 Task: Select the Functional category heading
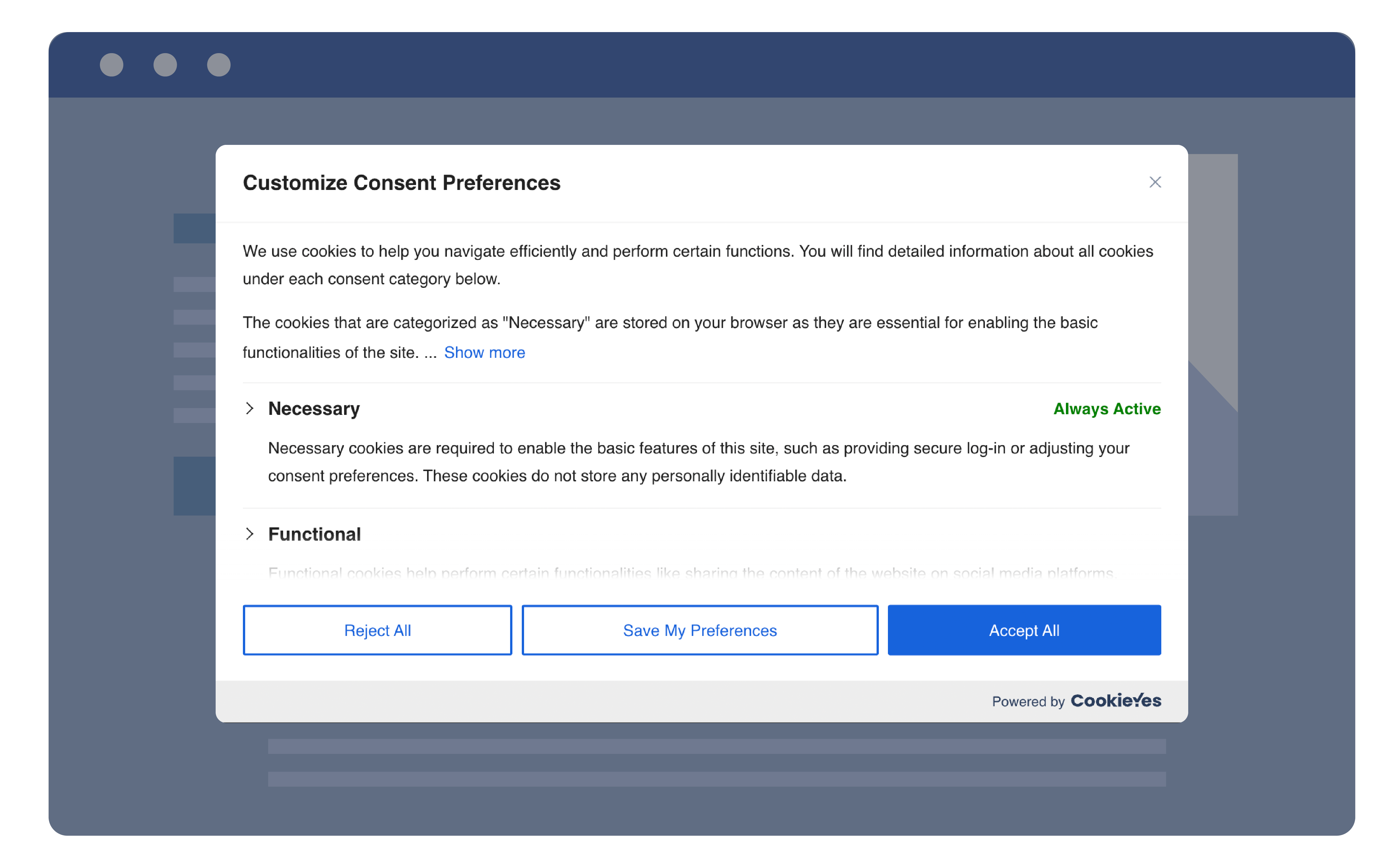tap(314, 534)
